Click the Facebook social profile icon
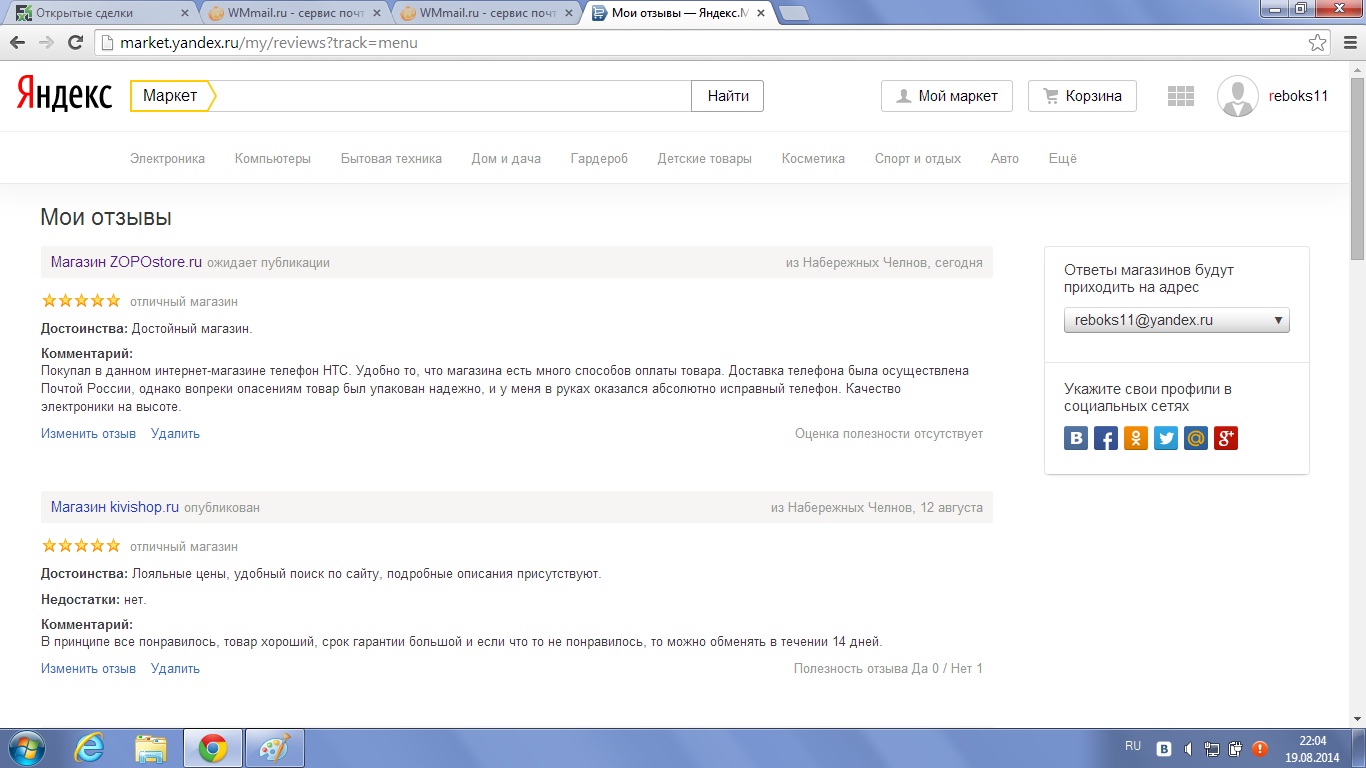Screen dimensions: 1366x768 tap(1106, 438)
